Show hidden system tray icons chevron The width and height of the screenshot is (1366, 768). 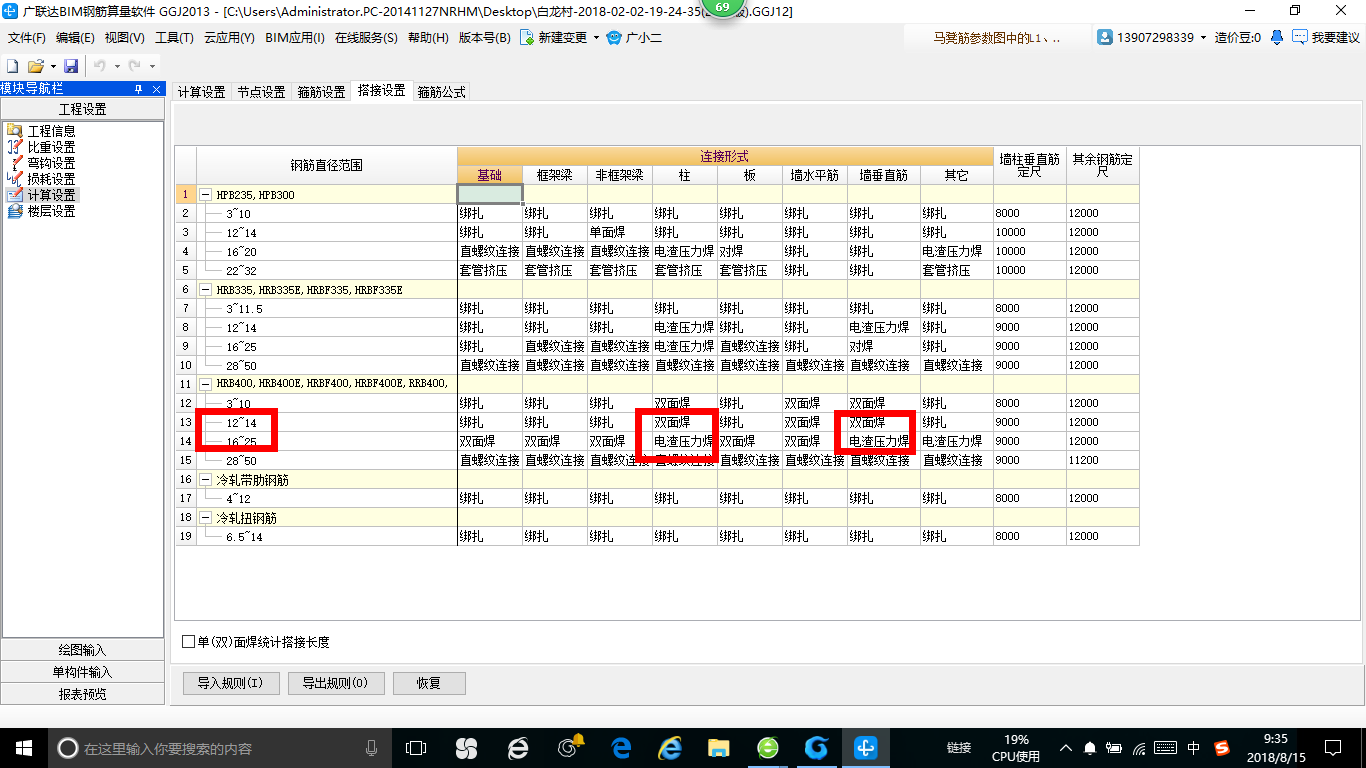[x=1064, y=747]
